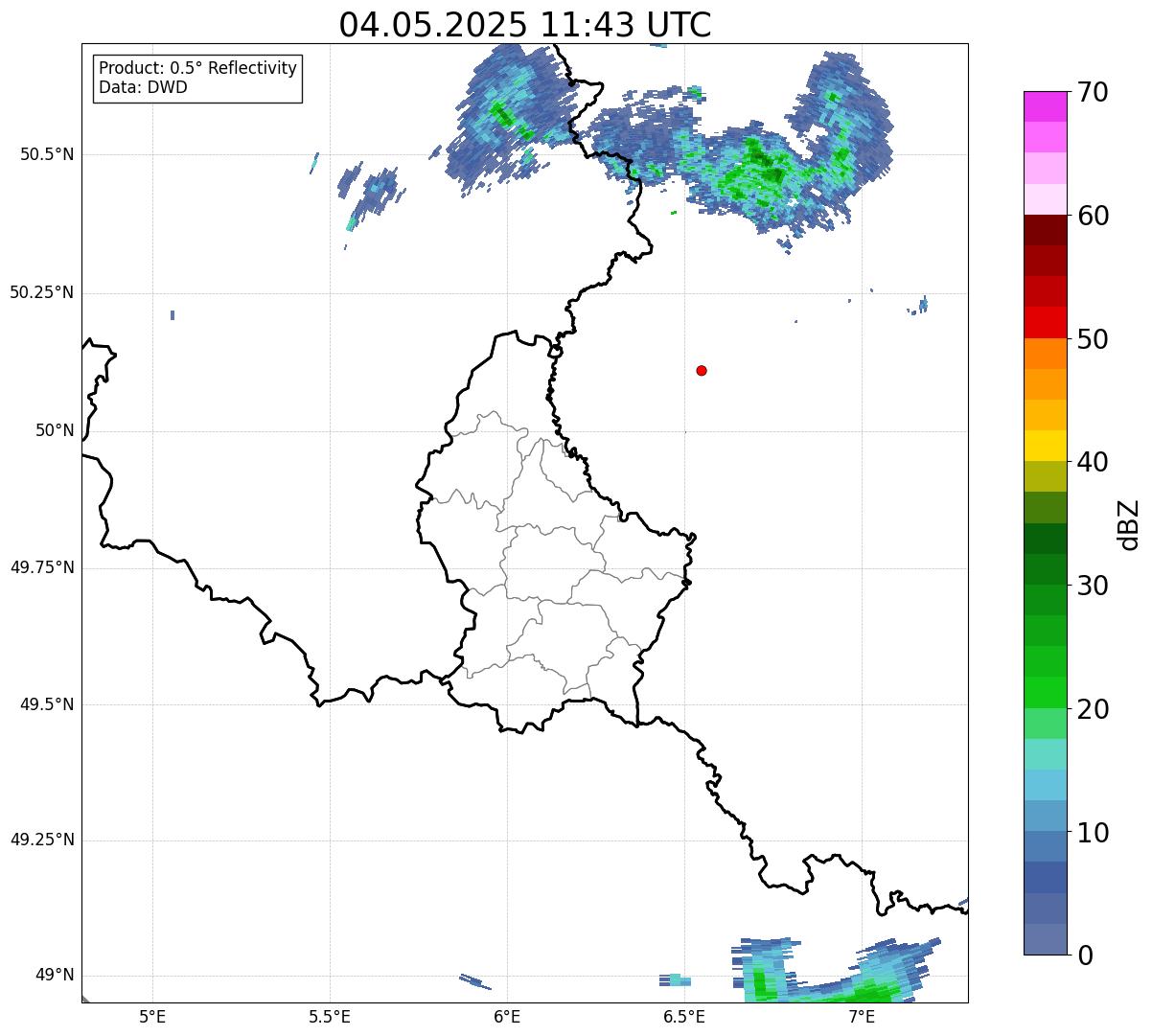Click the bright red swatch just above 50 dBZ

click(x=1046, y=322)
